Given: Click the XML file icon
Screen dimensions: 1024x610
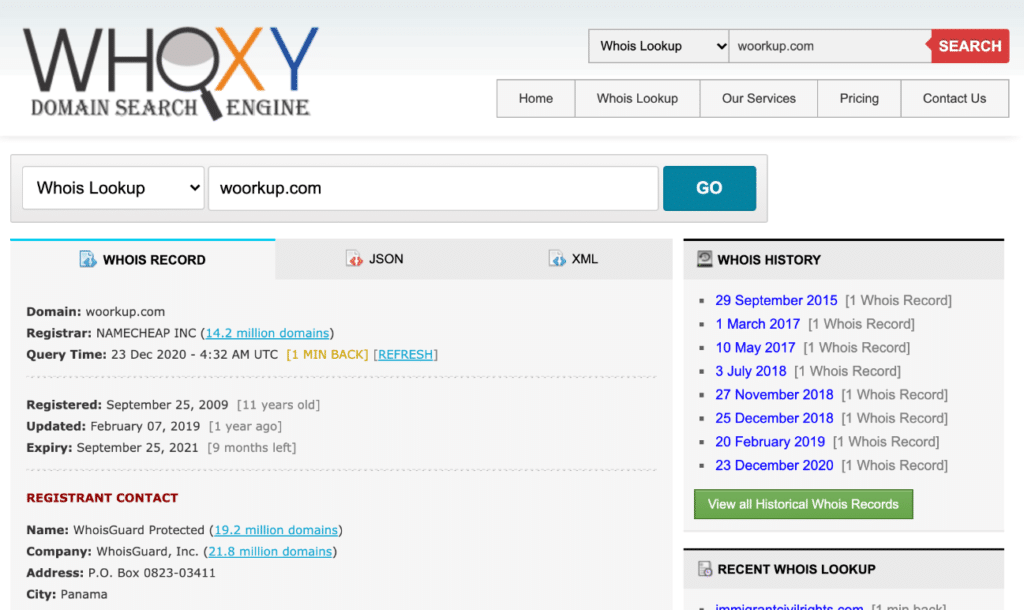Looking at the screenshot, I should click(x=557, y=259).
